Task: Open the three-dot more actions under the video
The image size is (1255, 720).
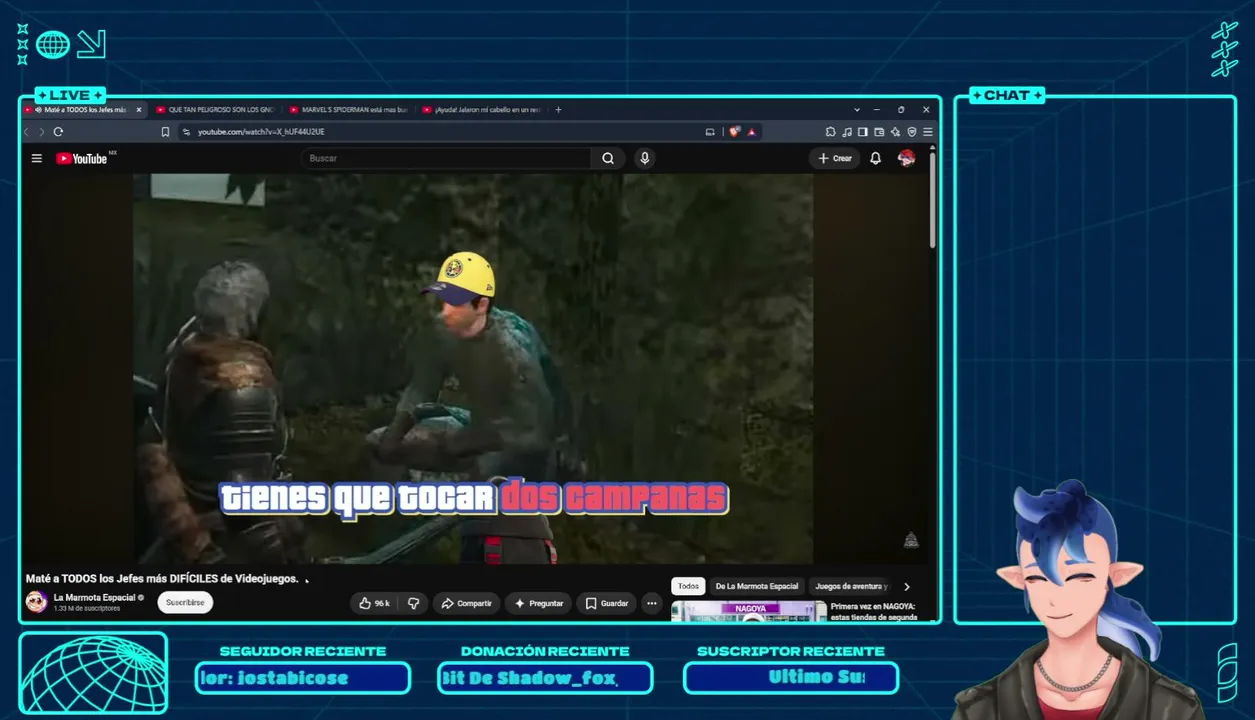Action: 652,603
